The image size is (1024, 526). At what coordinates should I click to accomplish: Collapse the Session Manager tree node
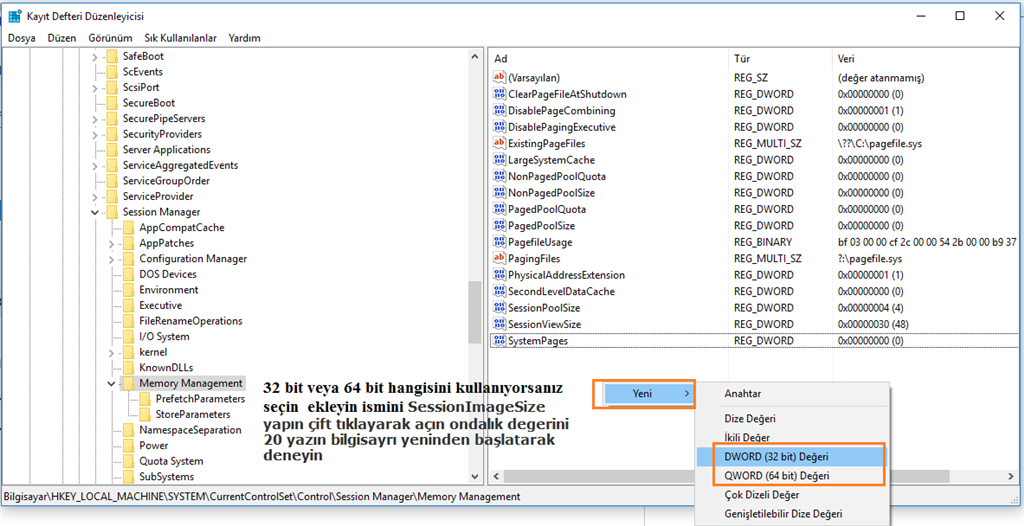95,212
